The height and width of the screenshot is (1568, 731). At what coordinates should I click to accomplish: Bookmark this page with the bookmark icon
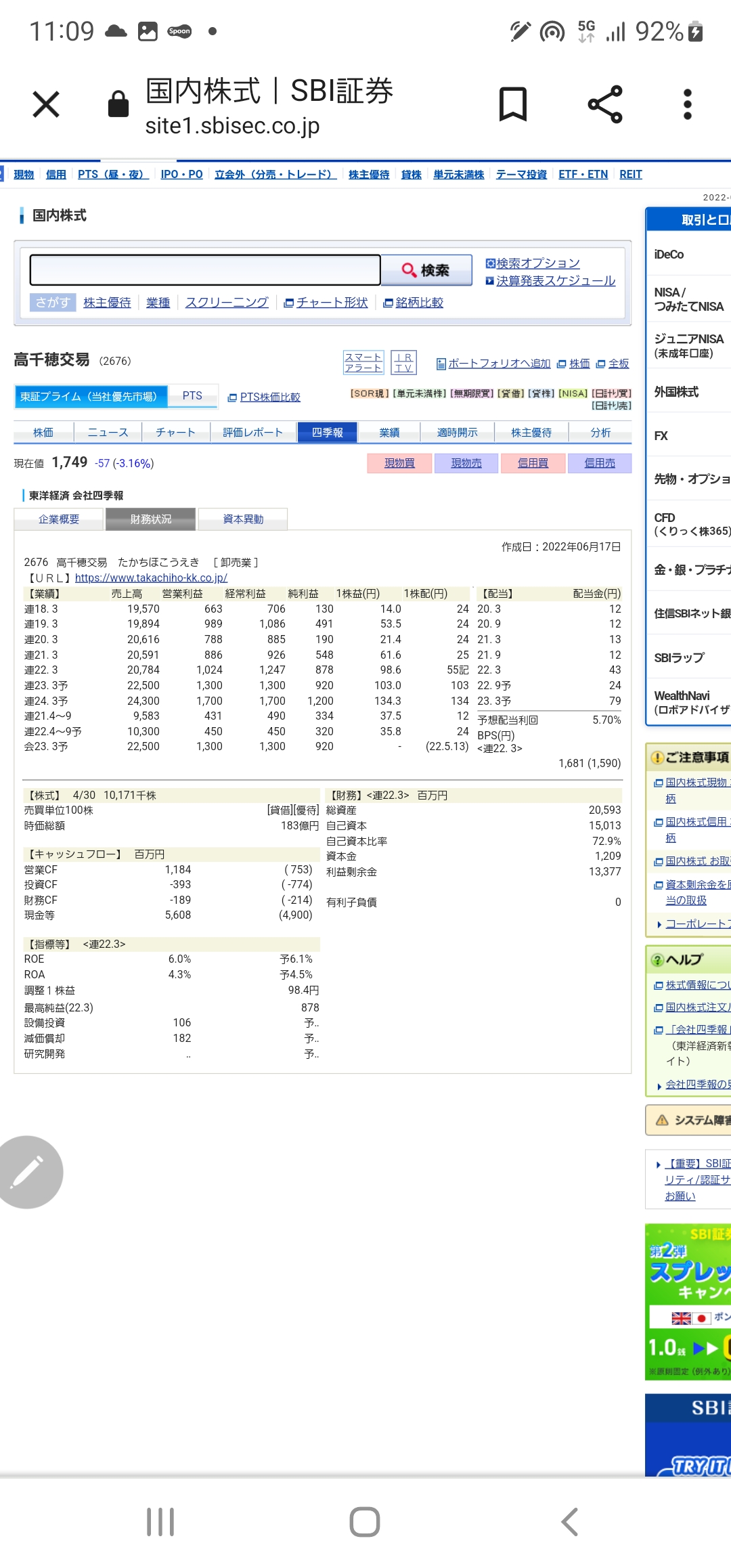(x=513, y=104)
